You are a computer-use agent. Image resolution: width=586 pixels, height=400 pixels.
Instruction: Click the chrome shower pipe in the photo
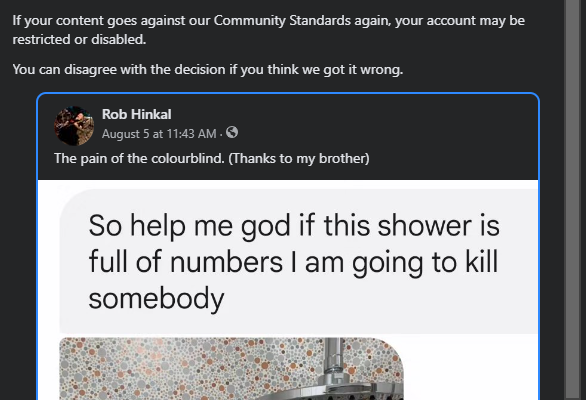(x=334, y=357)
